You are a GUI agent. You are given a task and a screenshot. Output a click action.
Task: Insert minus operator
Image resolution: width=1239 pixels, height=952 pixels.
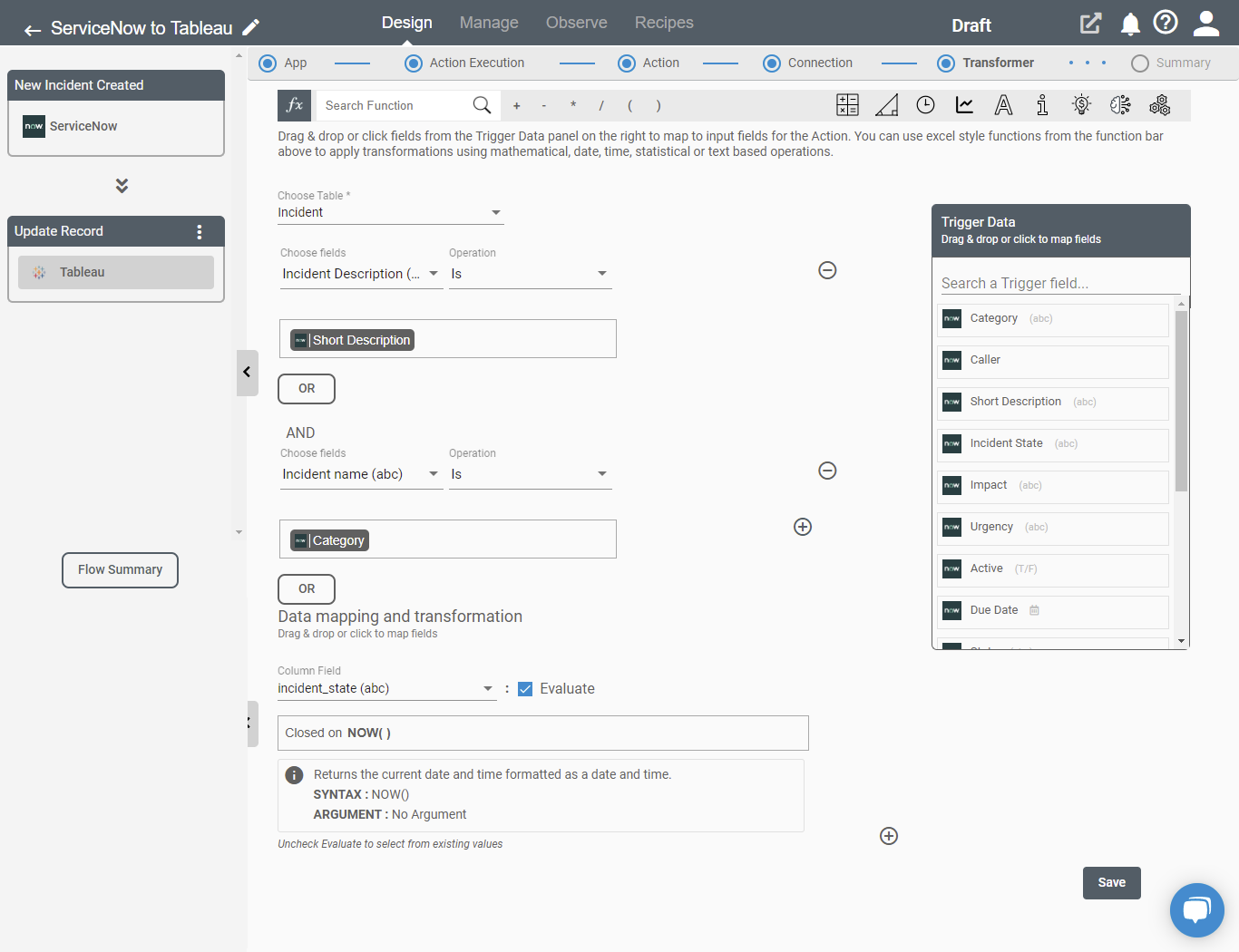544,106
